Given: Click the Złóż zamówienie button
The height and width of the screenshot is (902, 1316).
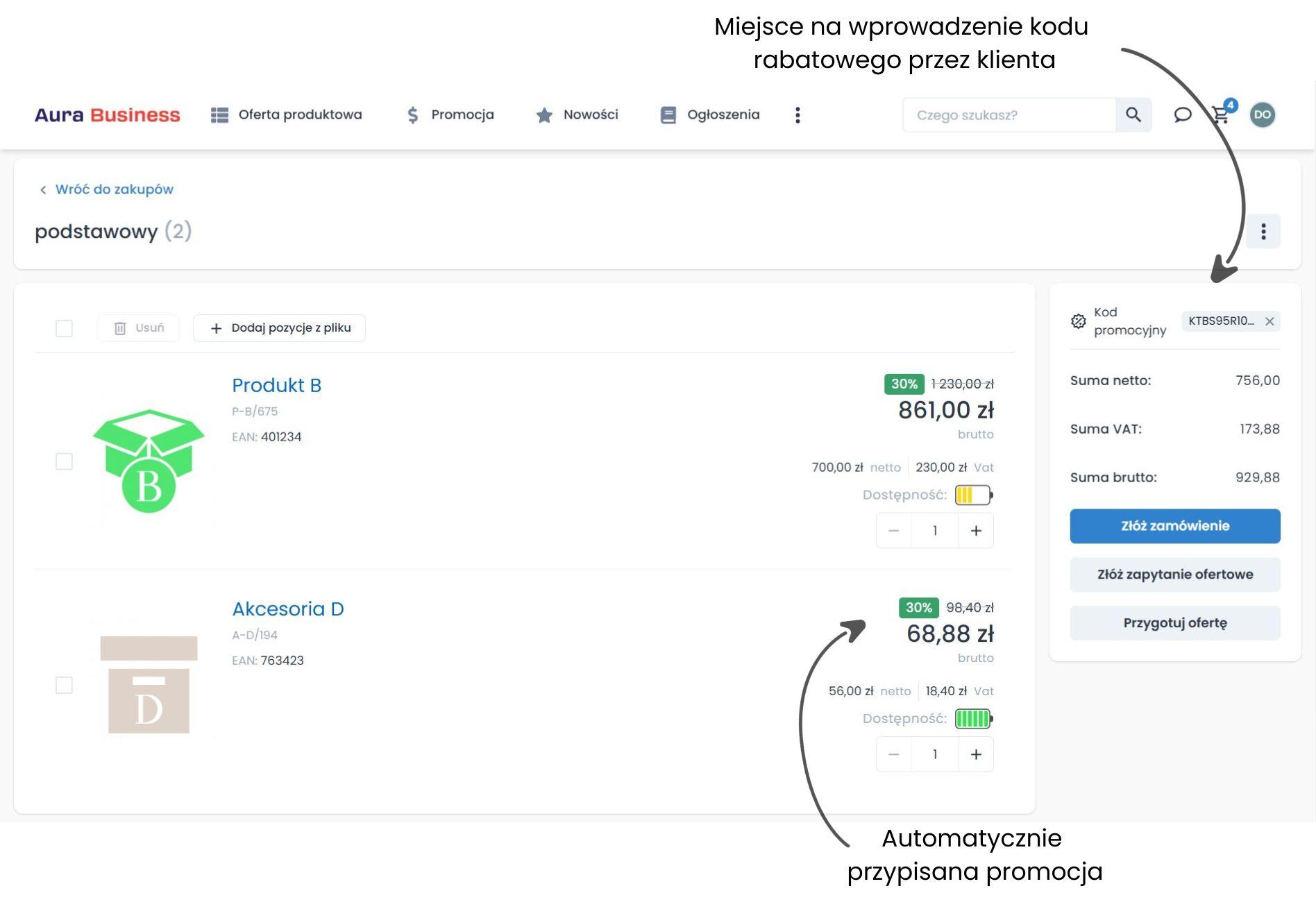Looking at the screenshot, I should [1174, 526].
